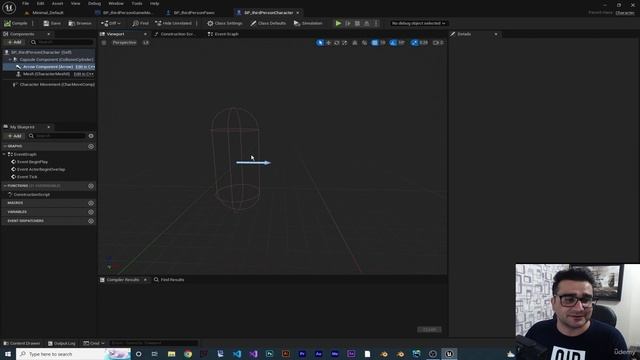Open the Lit view mode button

[146, 43]
